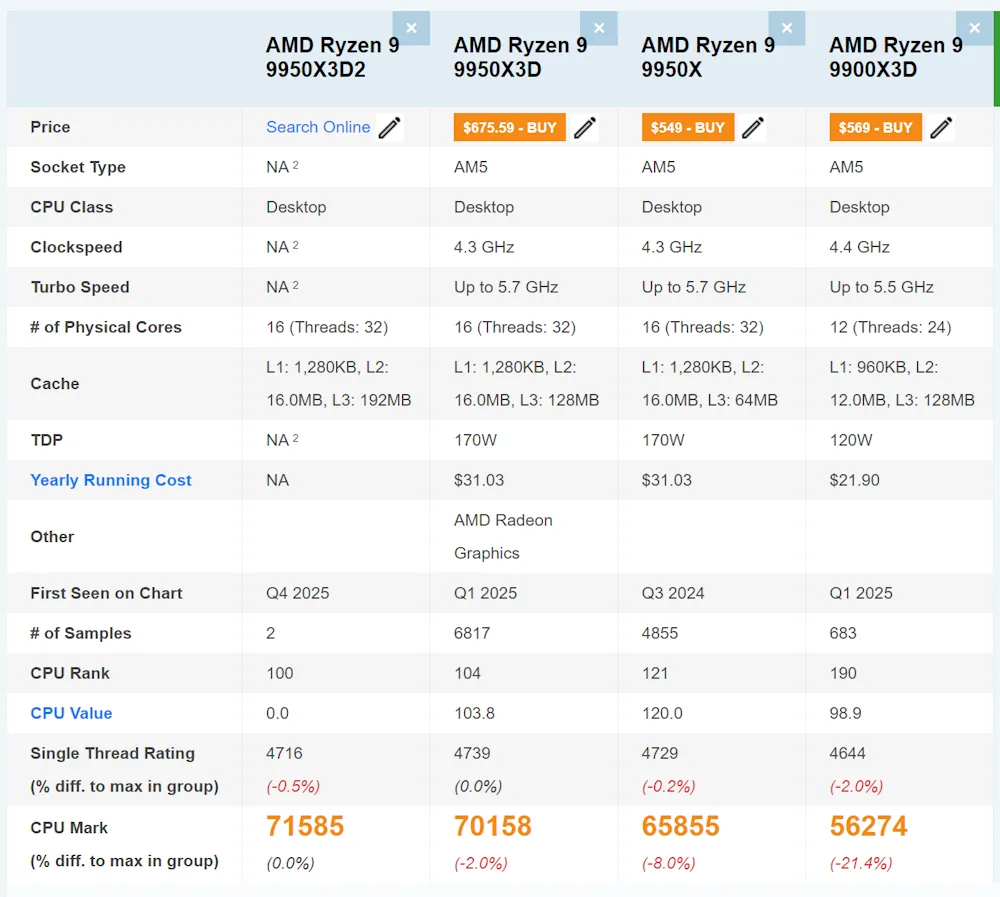Viewport: 1000px width, 897px height.
Task: Click the Turbo Speed row label
Action: click(x=80, y=287)
